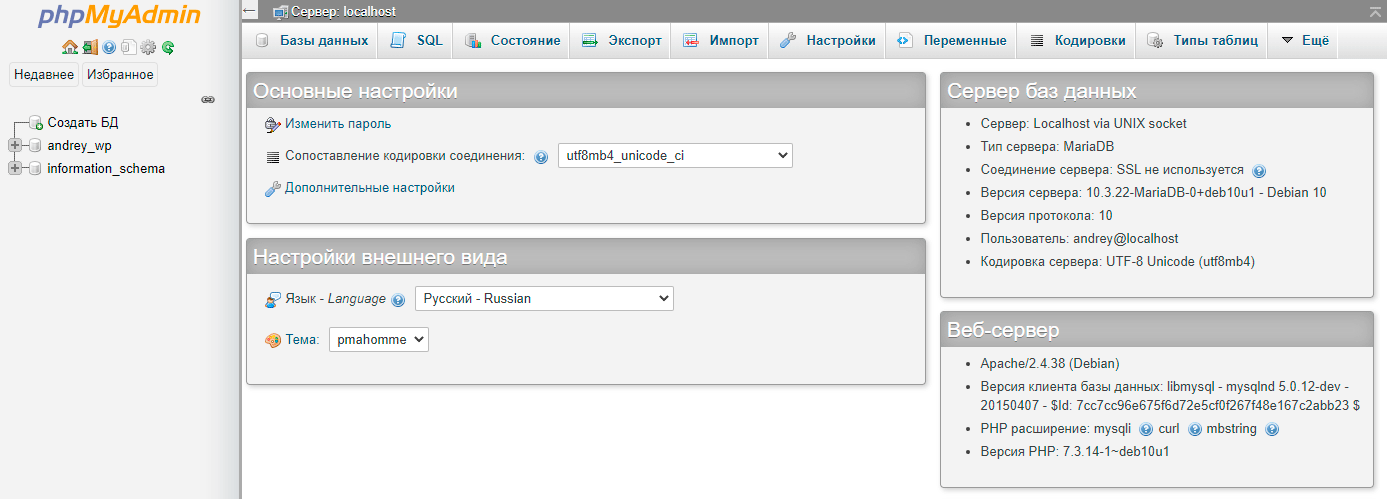Click the Тема label link
This screenshot has width=1387, height=499.
tap(301, 340)
